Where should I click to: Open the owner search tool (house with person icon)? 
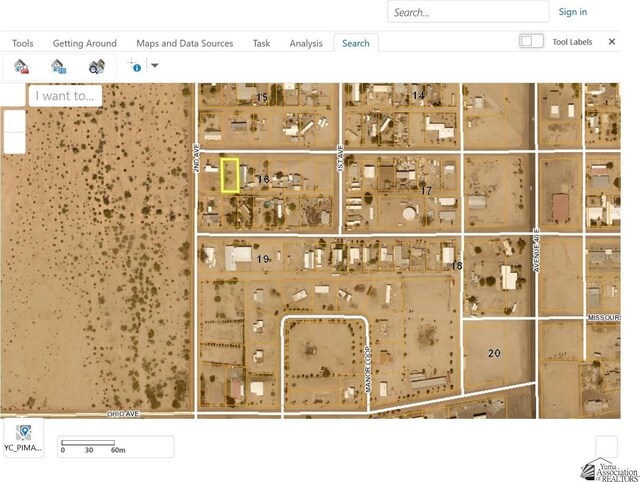21,66
